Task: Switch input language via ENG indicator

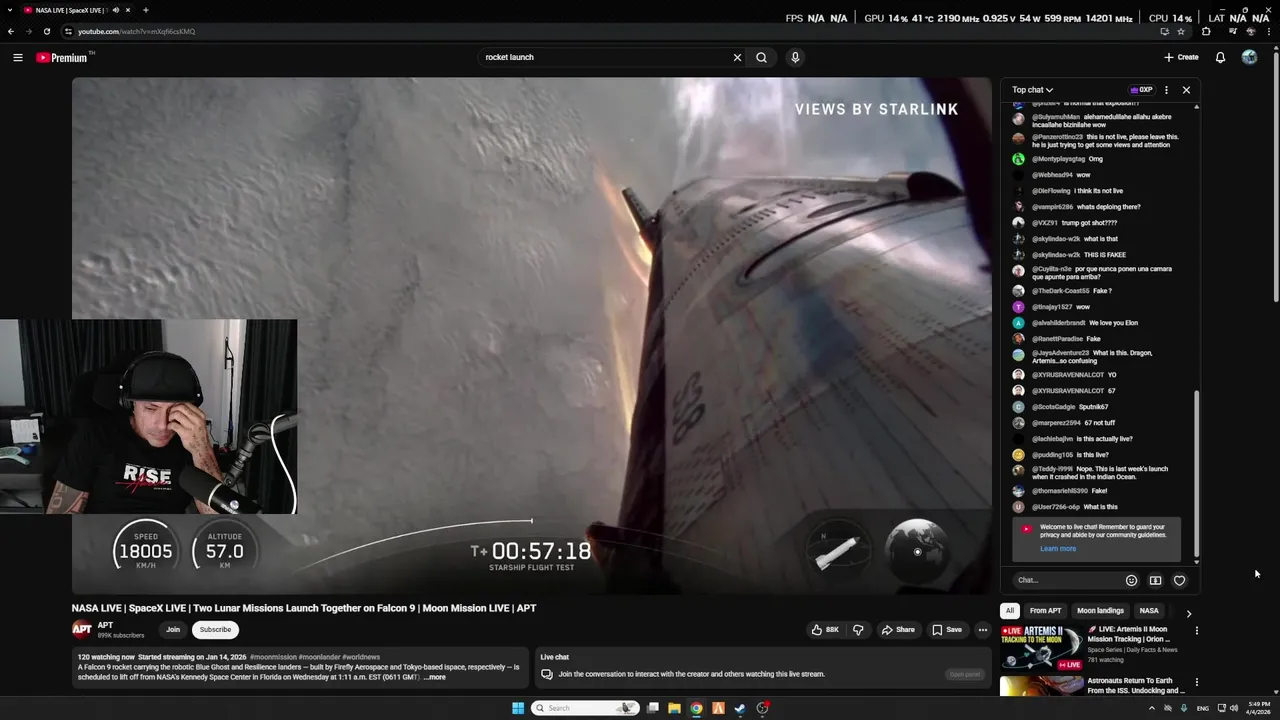Action: (1203, 708)
